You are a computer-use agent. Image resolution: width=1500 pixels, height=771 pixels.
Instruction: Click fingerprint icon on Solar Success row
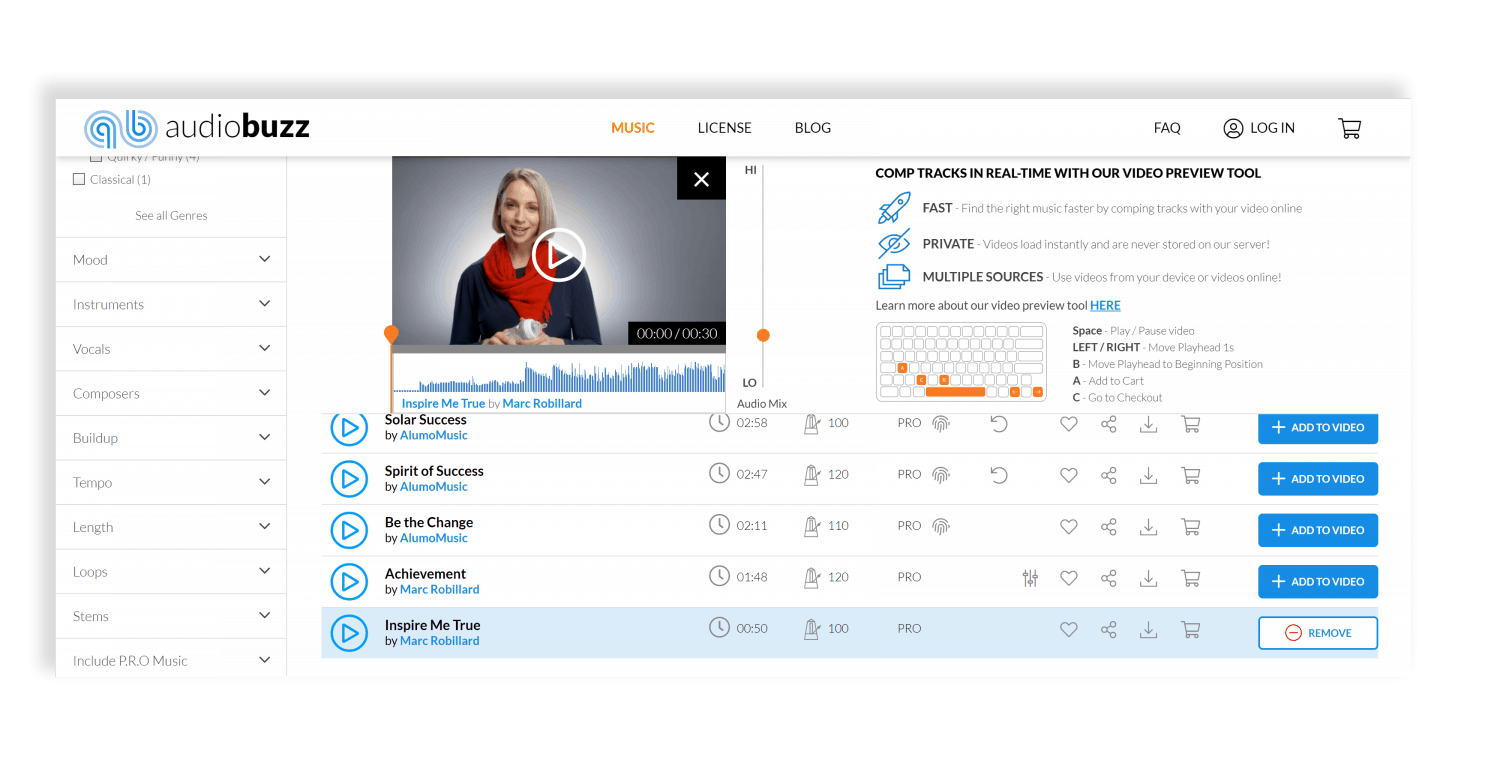[940, 424]
